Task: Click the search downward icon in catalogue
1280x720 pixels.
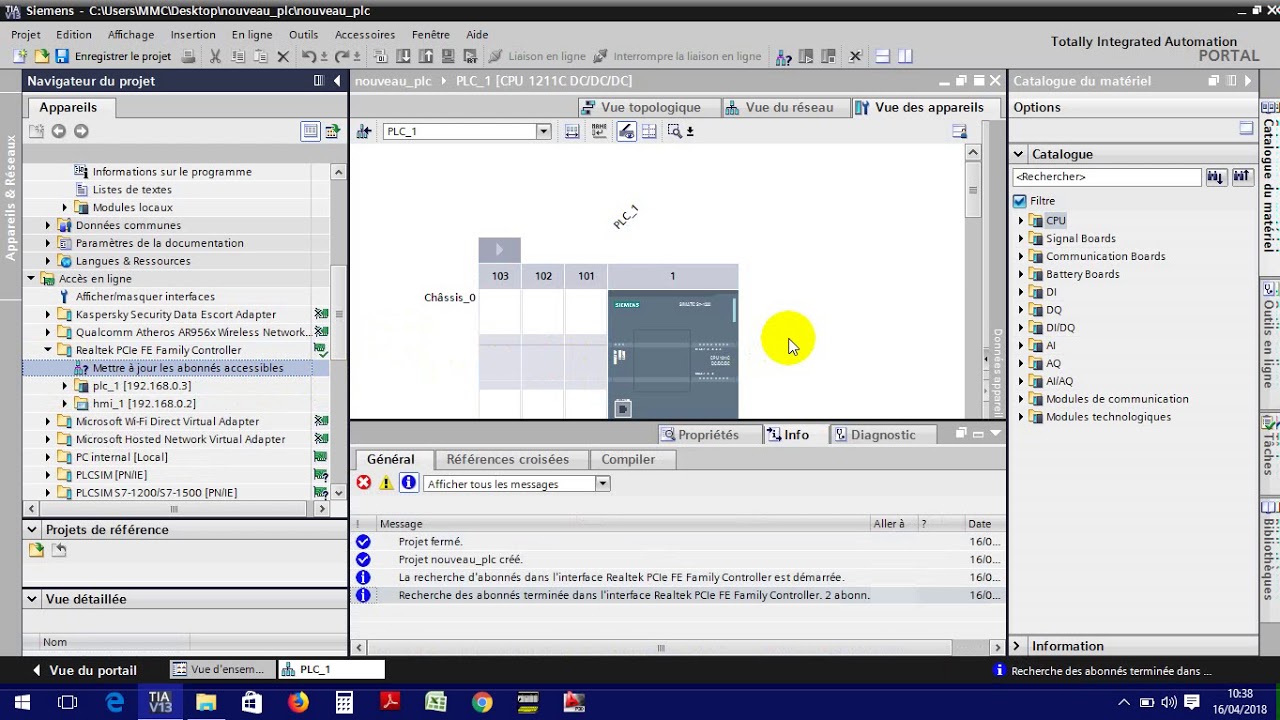Action: [x=1215, y=177]
